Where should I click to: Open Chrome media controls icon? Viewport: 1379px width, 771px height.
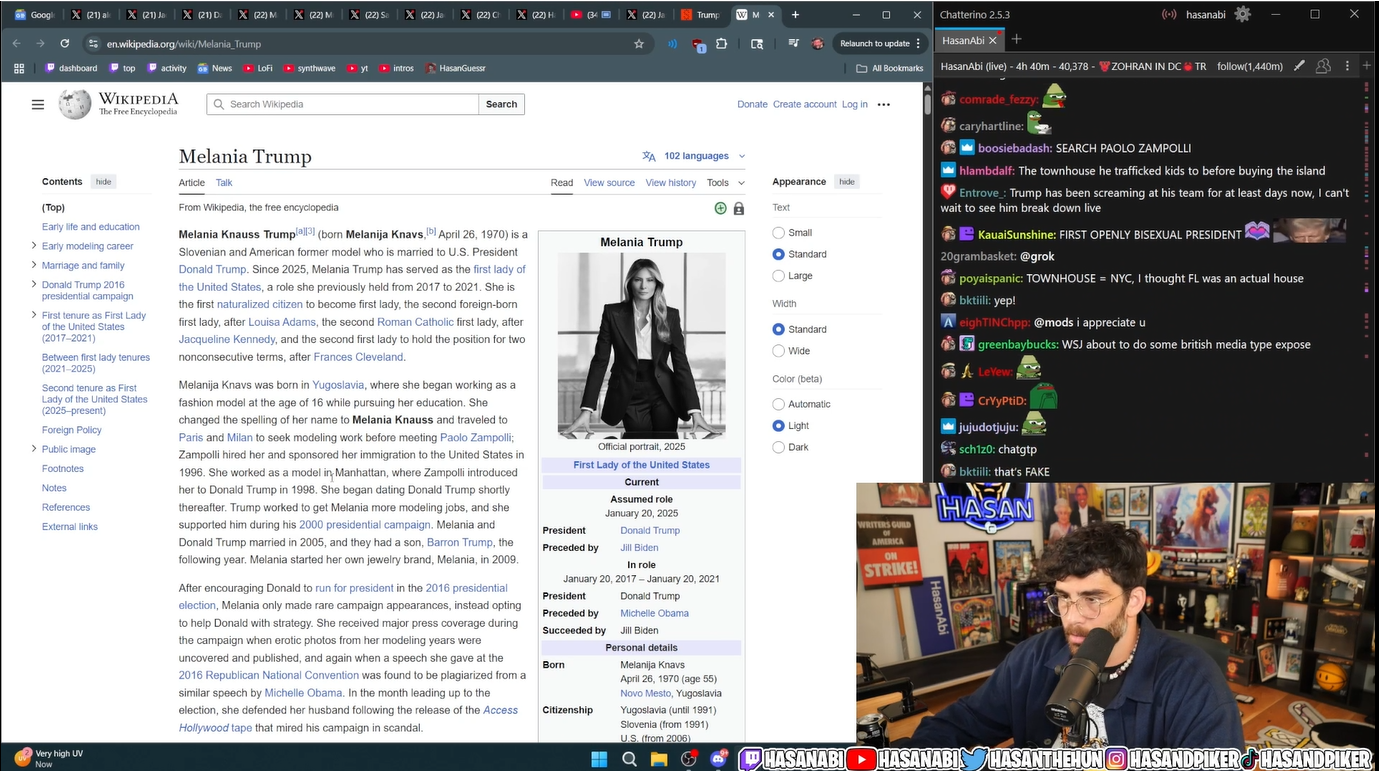(x=793, y=44)
